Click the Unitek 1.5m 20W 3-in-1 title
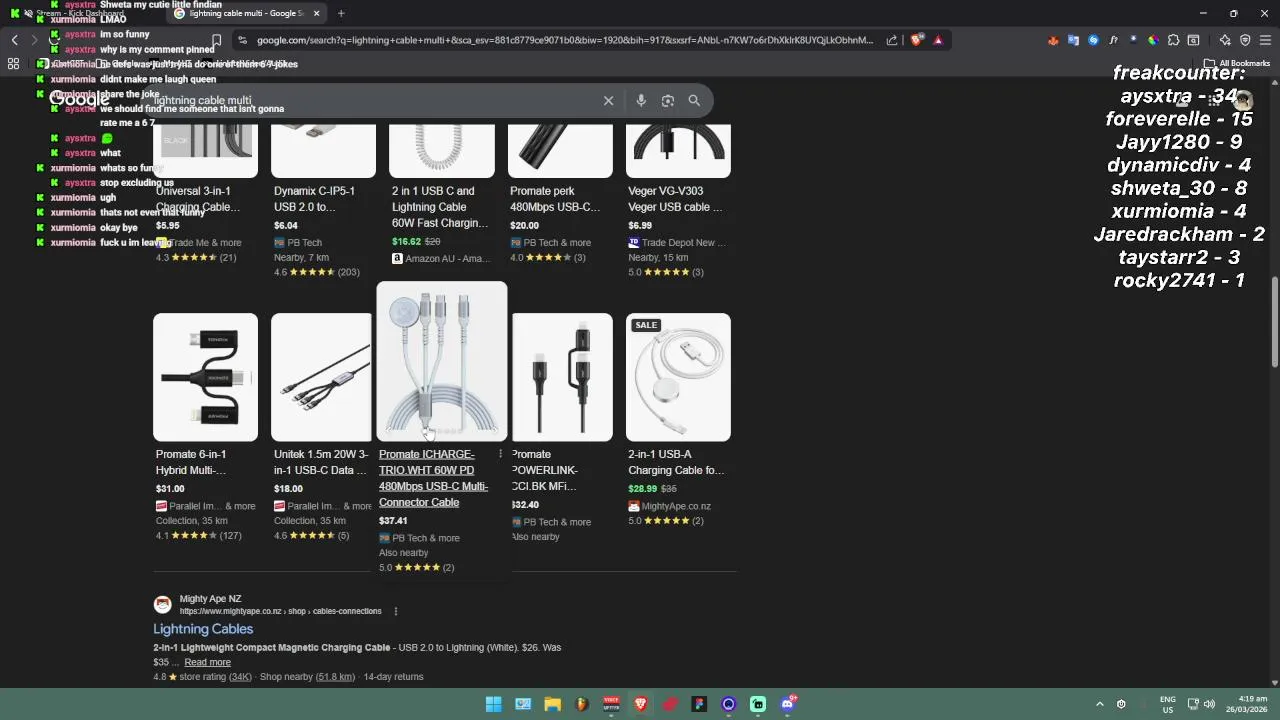1280x720 pixels. coord(321,462)
